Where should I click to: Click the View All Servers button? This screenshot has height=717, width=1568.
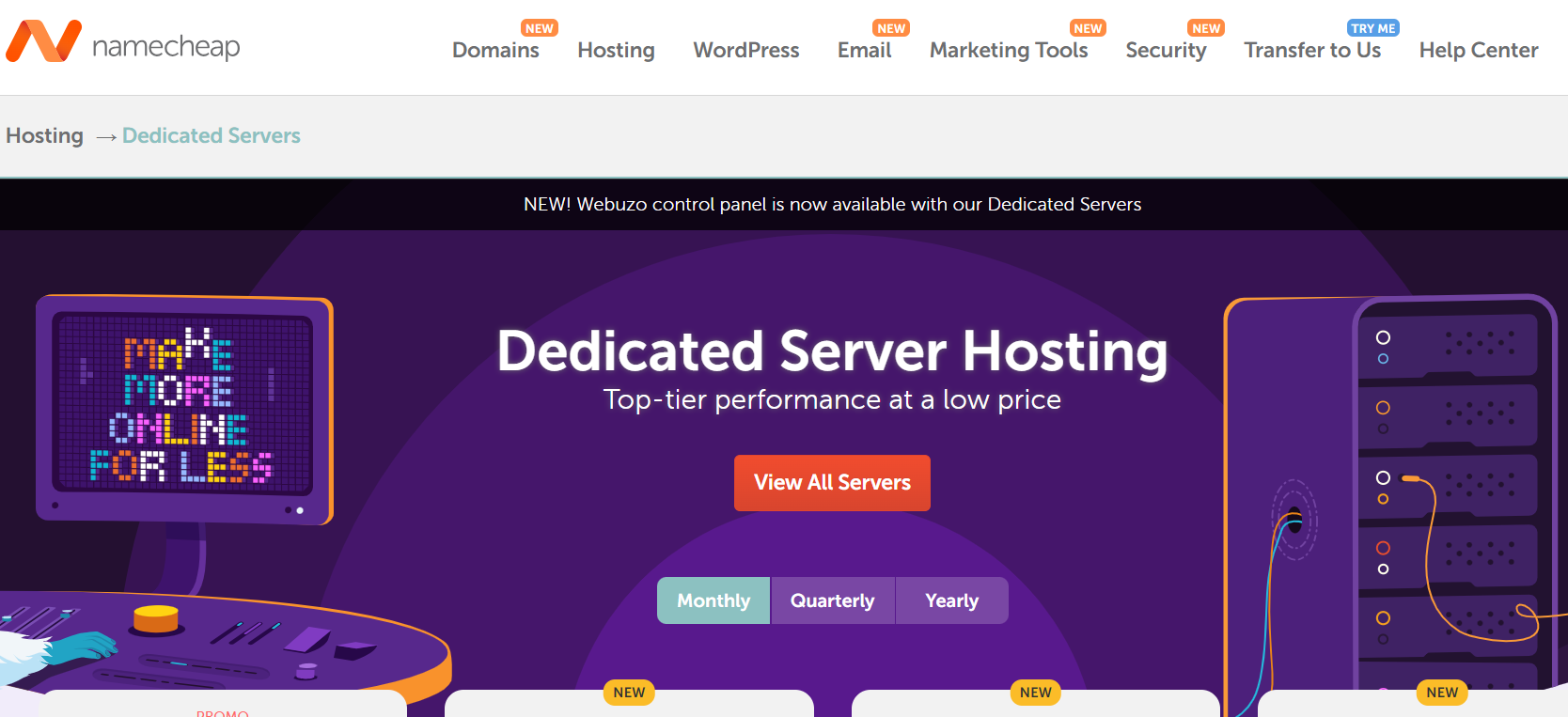(832, 483)
